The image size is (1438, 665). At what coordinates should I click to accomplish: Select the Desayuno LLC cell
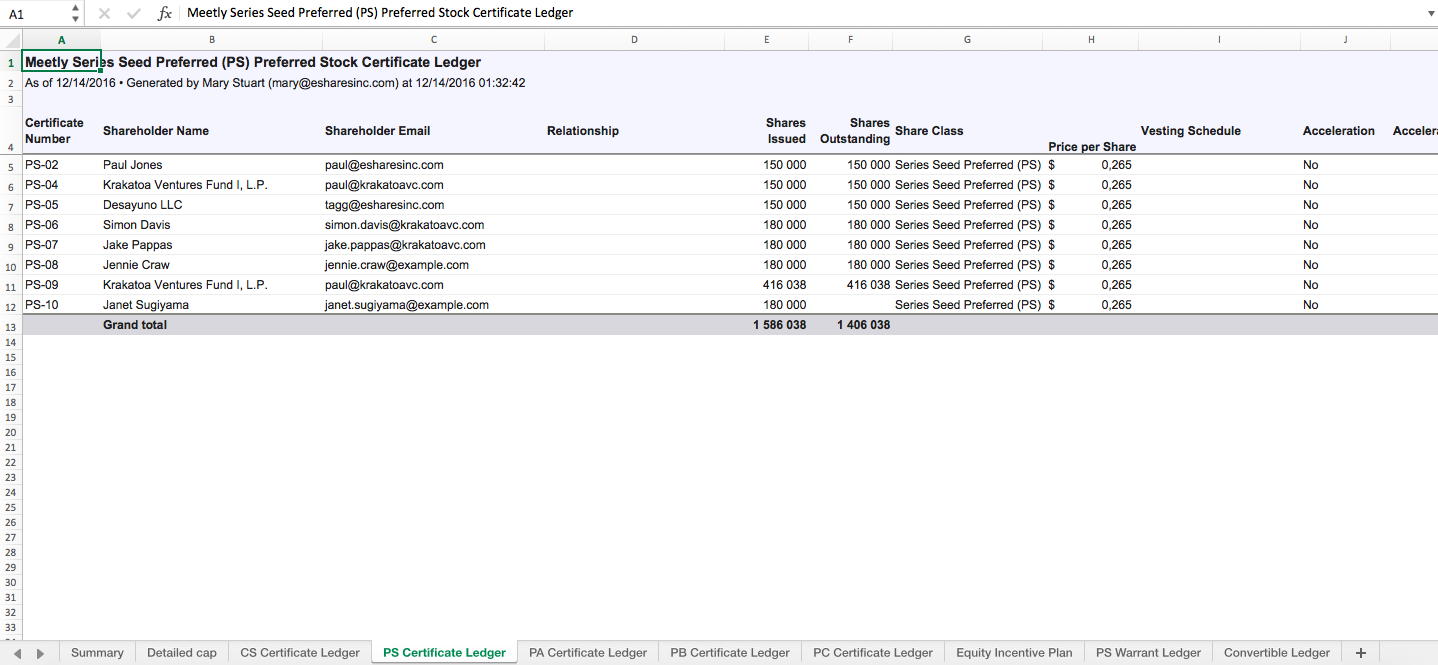(x=212, y=205)
